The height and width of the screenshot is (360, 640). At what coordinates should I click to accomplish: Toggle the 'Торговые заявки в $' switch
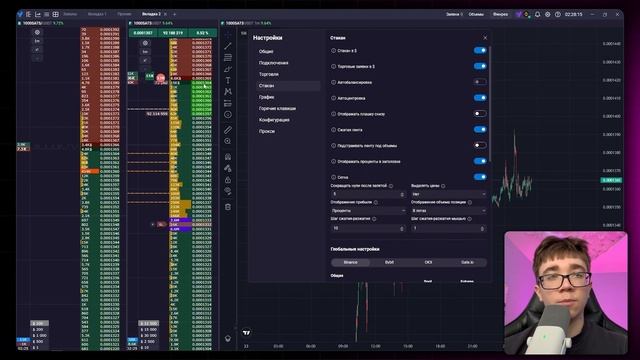tap(480, 66)
